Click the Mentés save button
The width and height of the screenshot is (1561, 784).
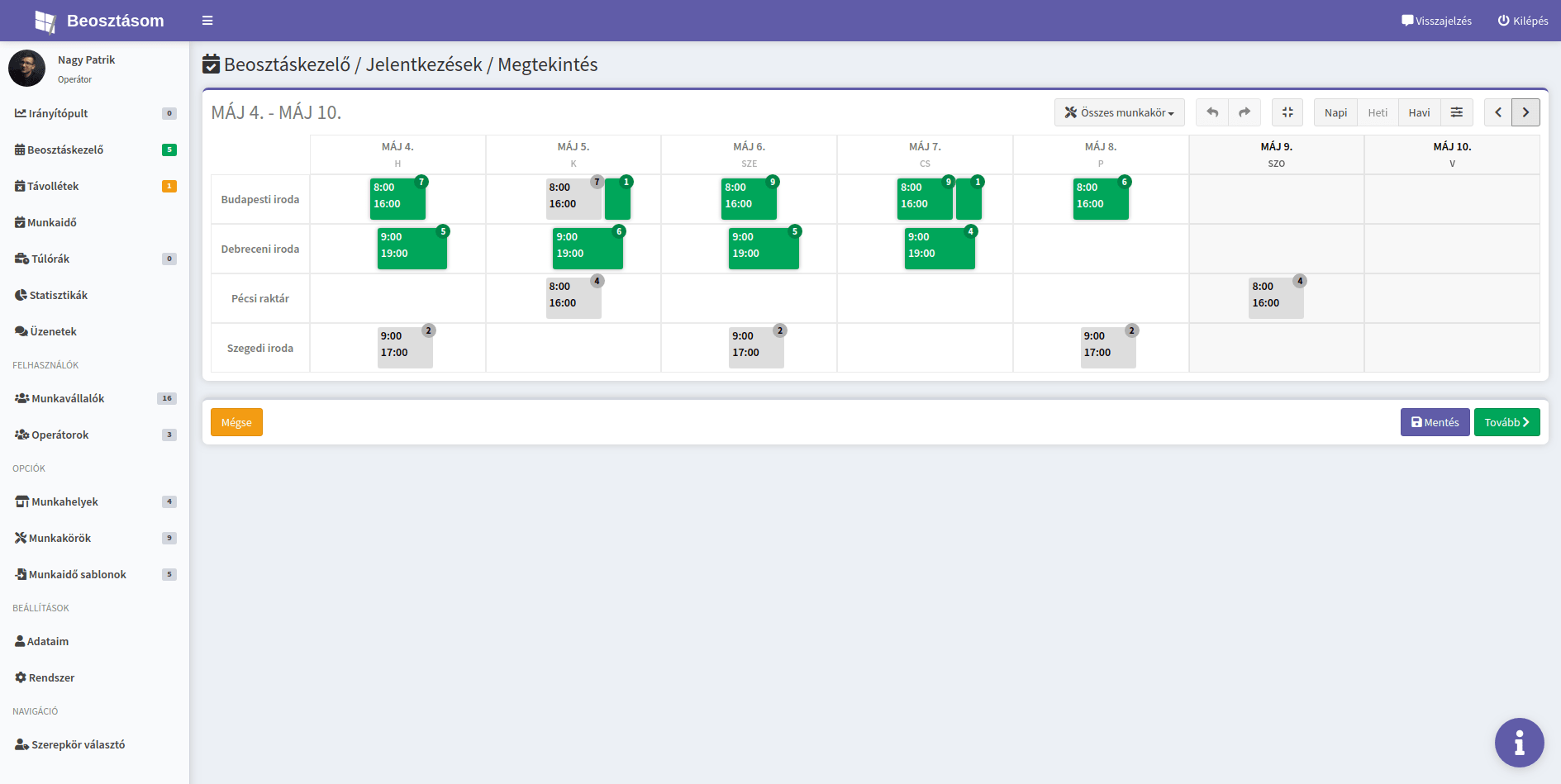pos(1435,422)
